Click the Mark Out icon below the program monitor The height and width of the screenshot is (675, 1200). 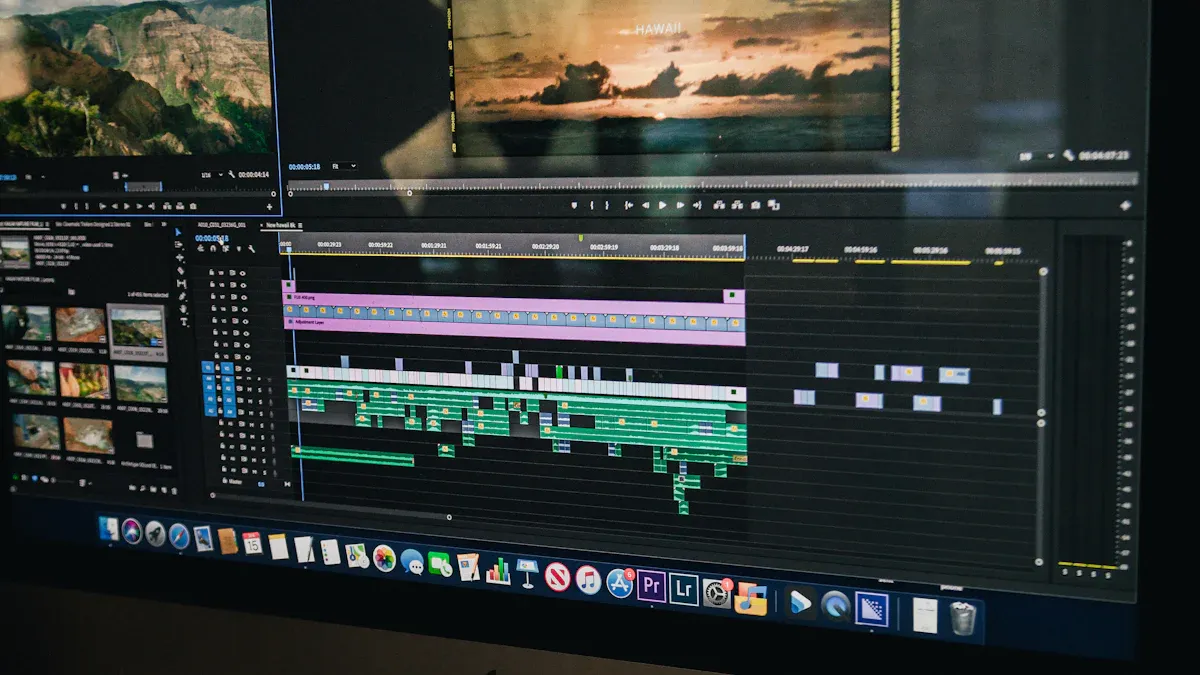click(x=608, y=204)
